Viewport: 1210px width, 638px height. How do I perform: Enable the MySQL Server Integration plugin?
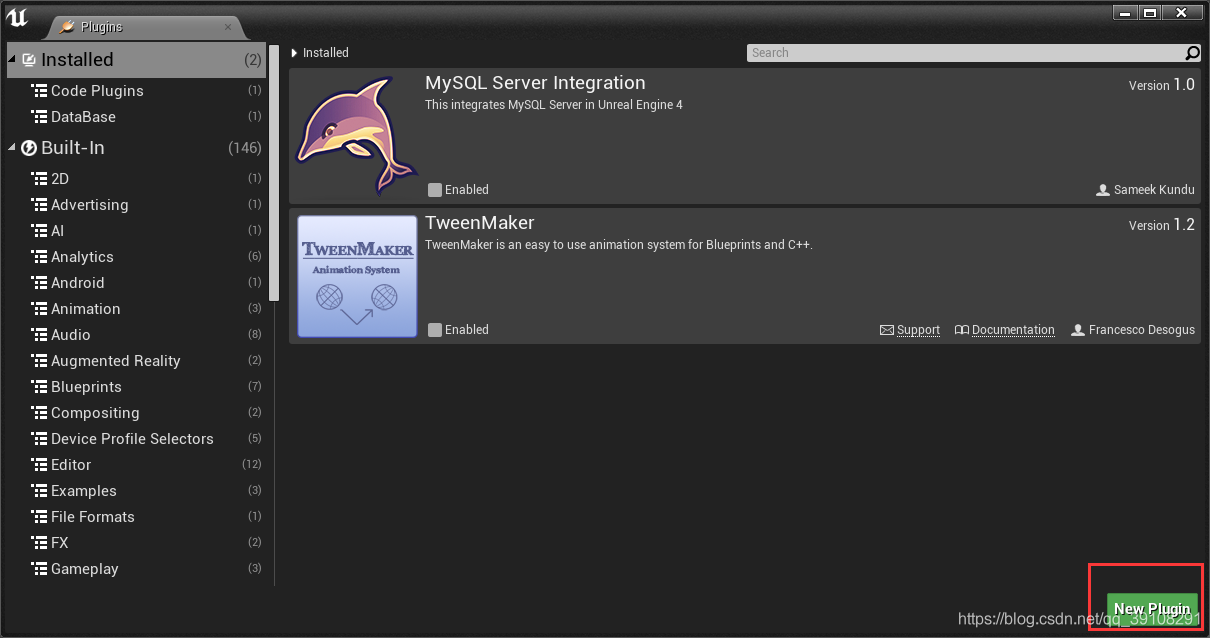click(434, 190)
